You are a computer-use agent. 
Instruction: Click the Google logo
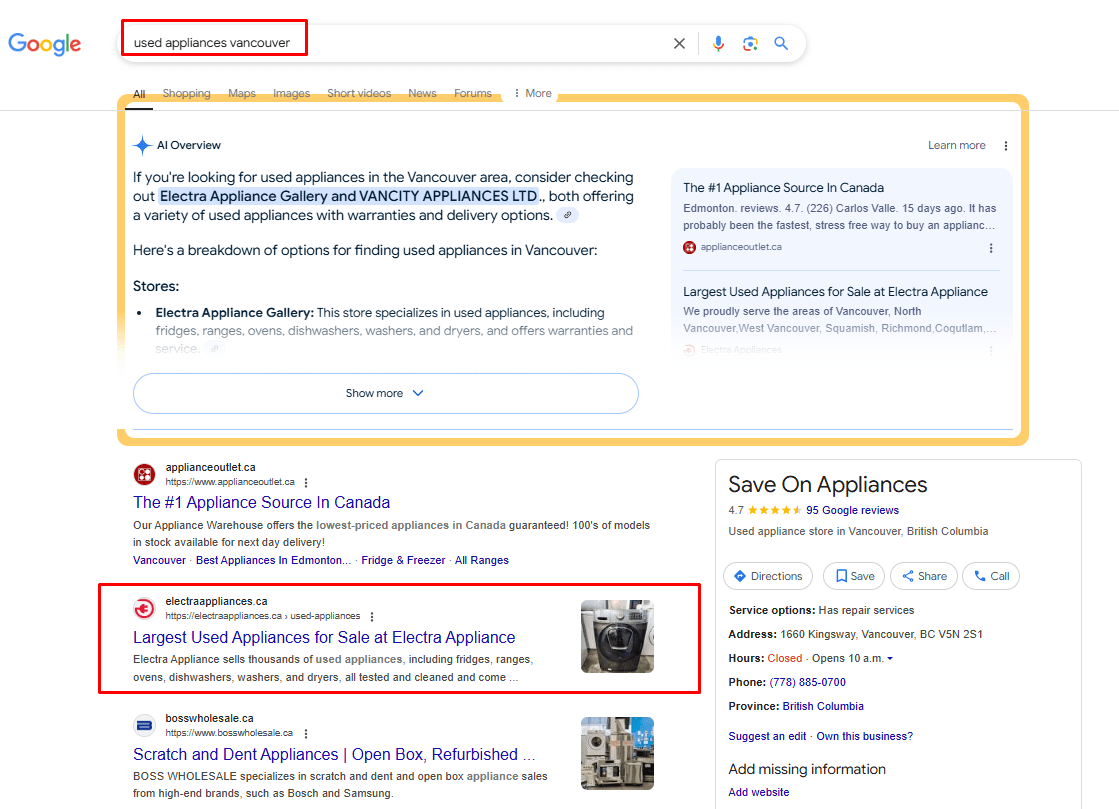tap(44, 44)
